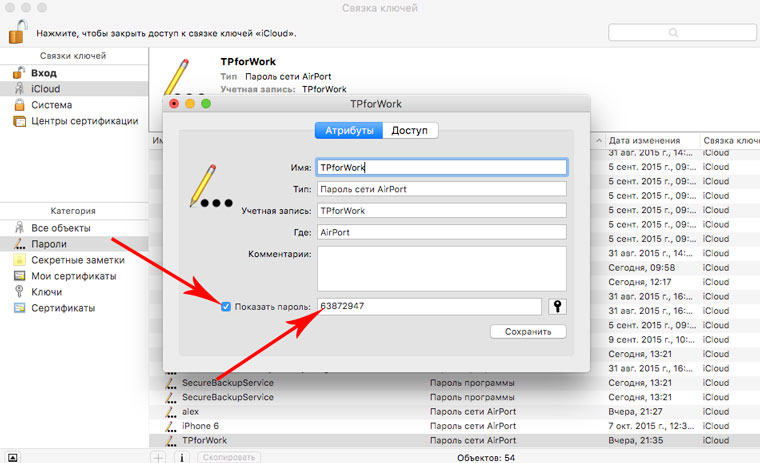Click the sort arrow next to Дата изменения
Image resolution: width=760 pixels, height=463 pixels.
(599, 141)
